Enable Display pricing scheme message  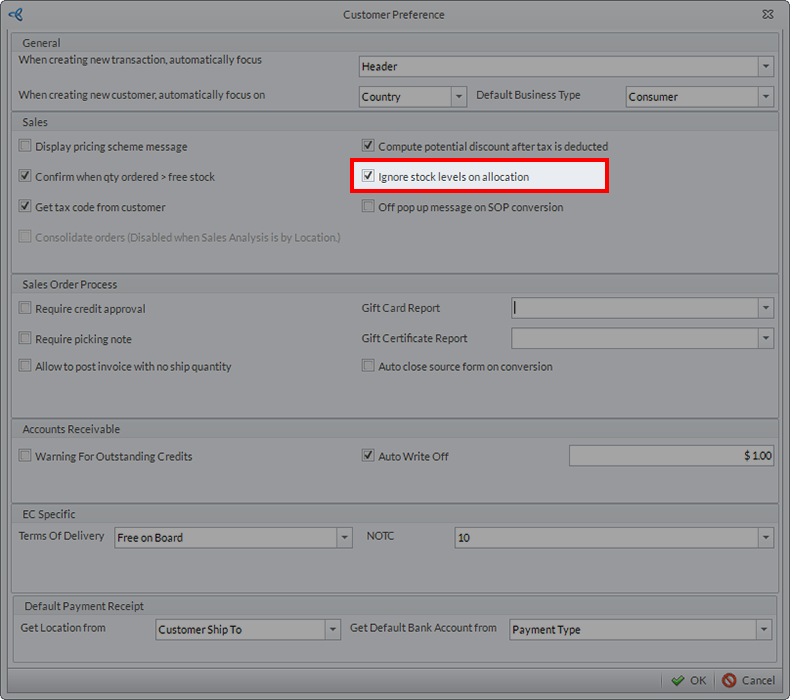click(x=26, y=146)
